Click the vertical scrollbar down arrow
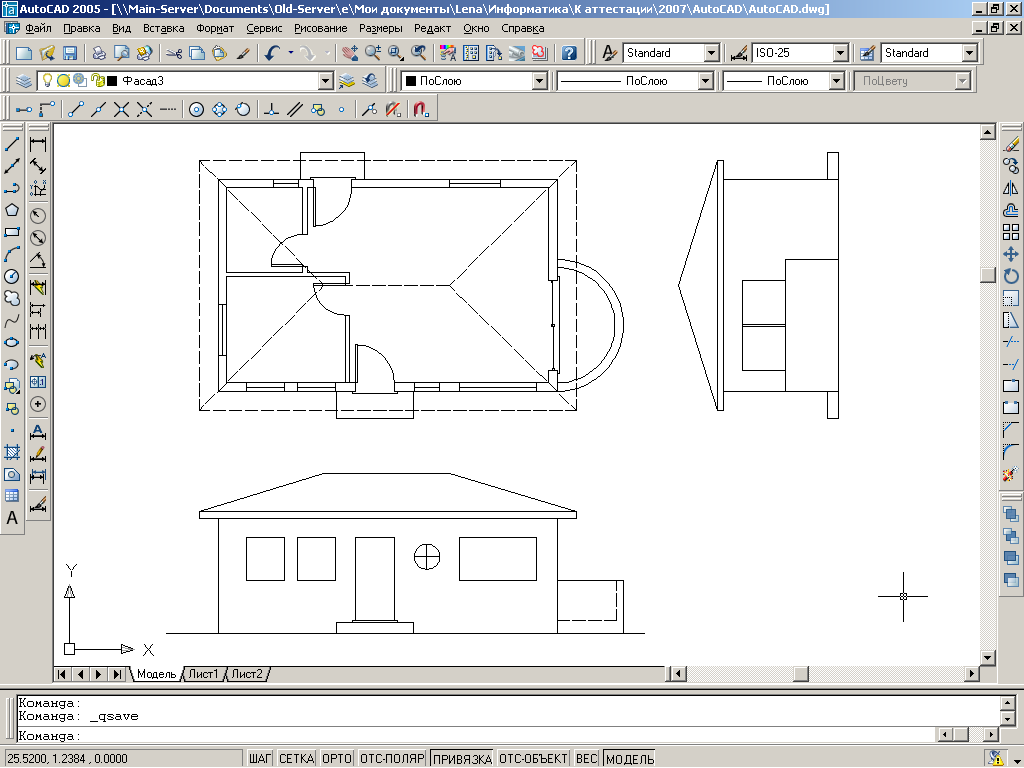 (987, 657)
